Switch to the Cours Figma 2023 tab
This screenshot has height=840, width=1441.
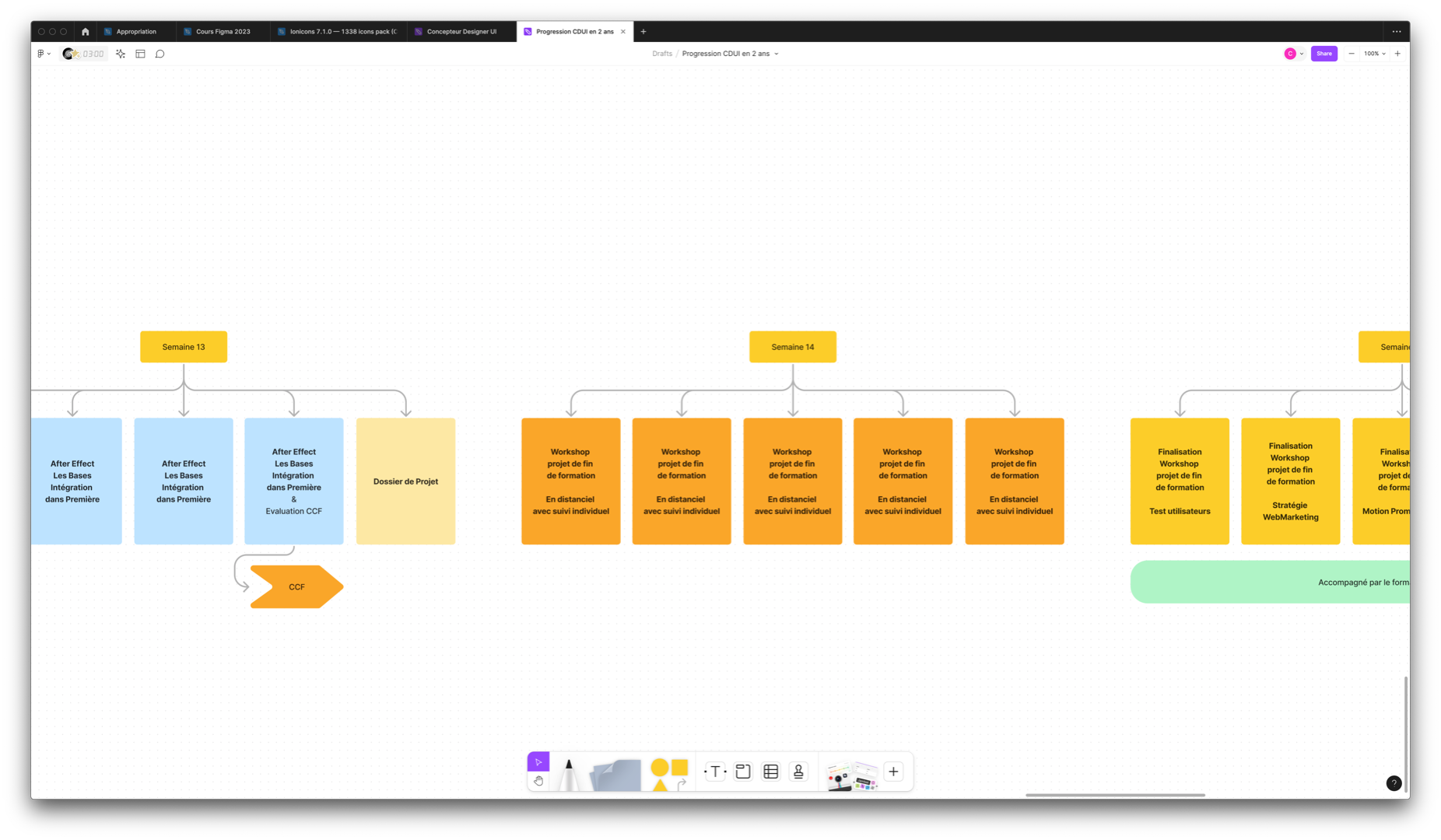point(223,32)
